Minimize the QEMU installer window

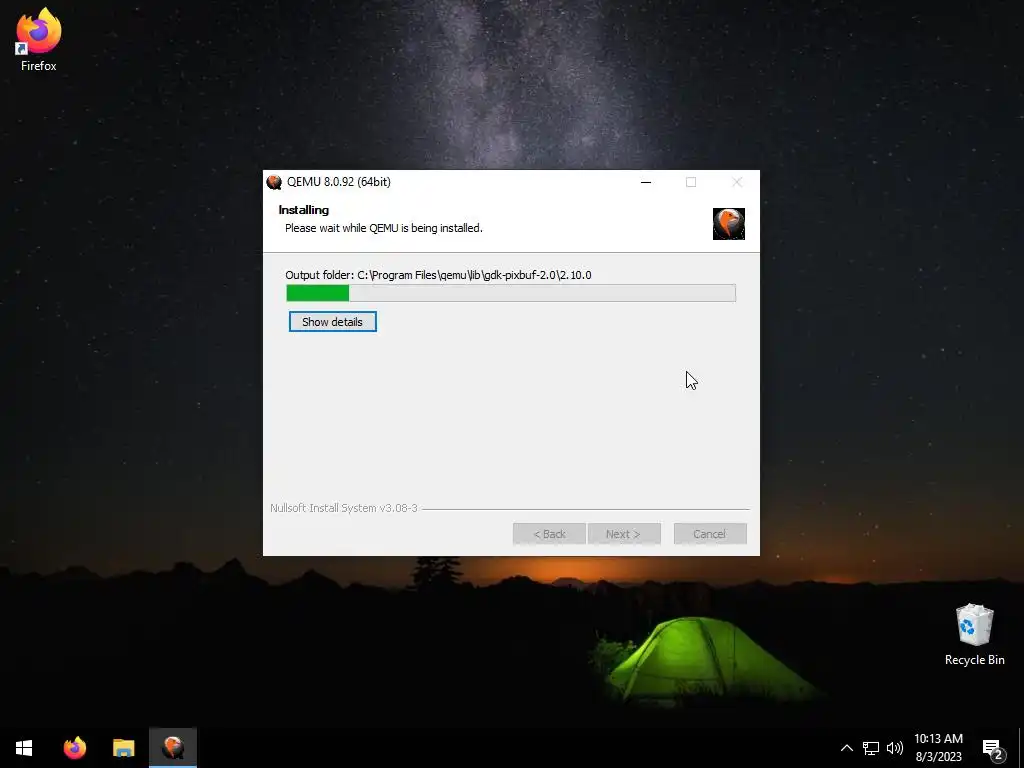point(646,182)
